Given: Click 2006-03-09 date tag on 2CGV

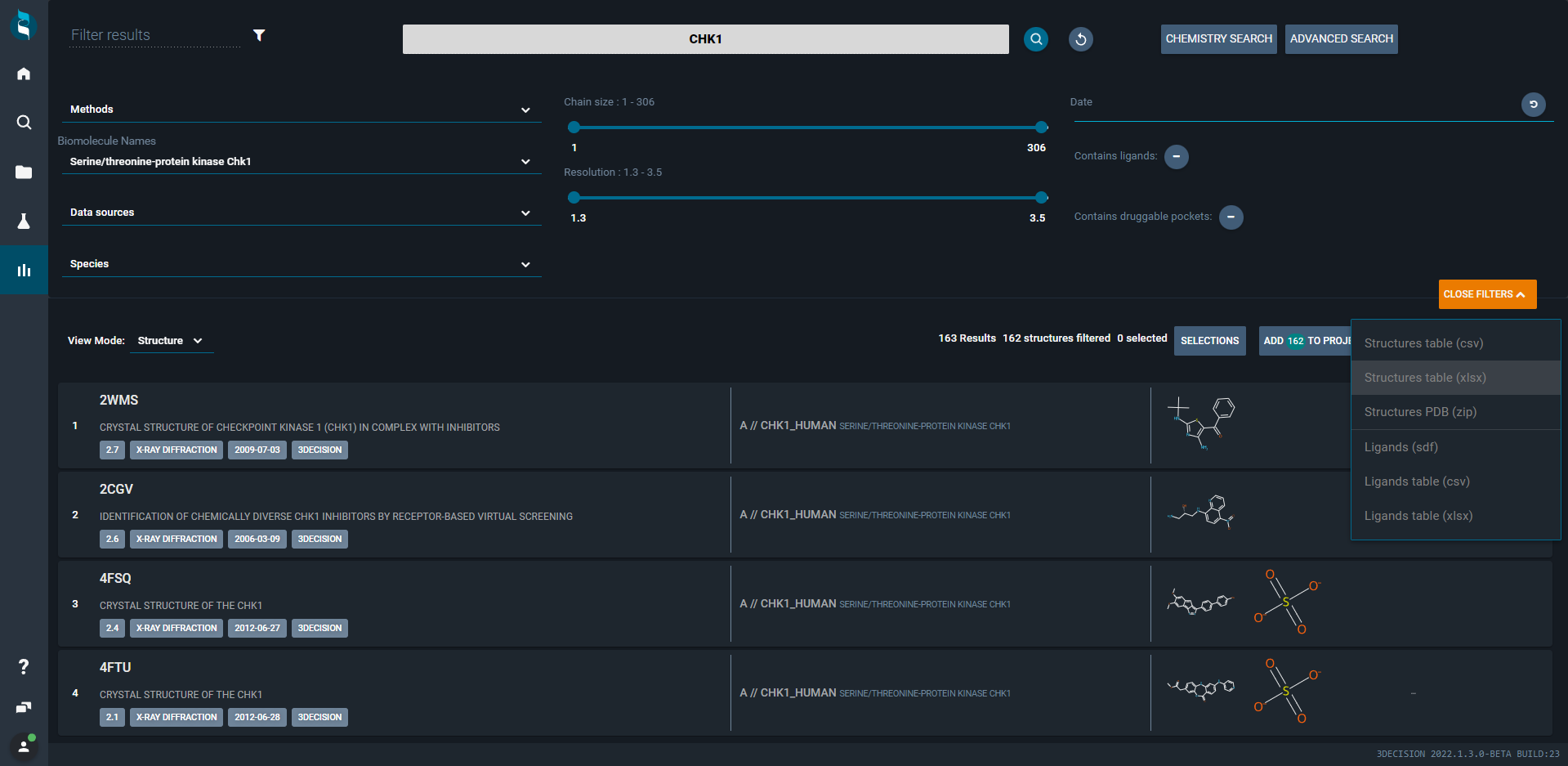Looking at the screenshot, I should (257, 540).
